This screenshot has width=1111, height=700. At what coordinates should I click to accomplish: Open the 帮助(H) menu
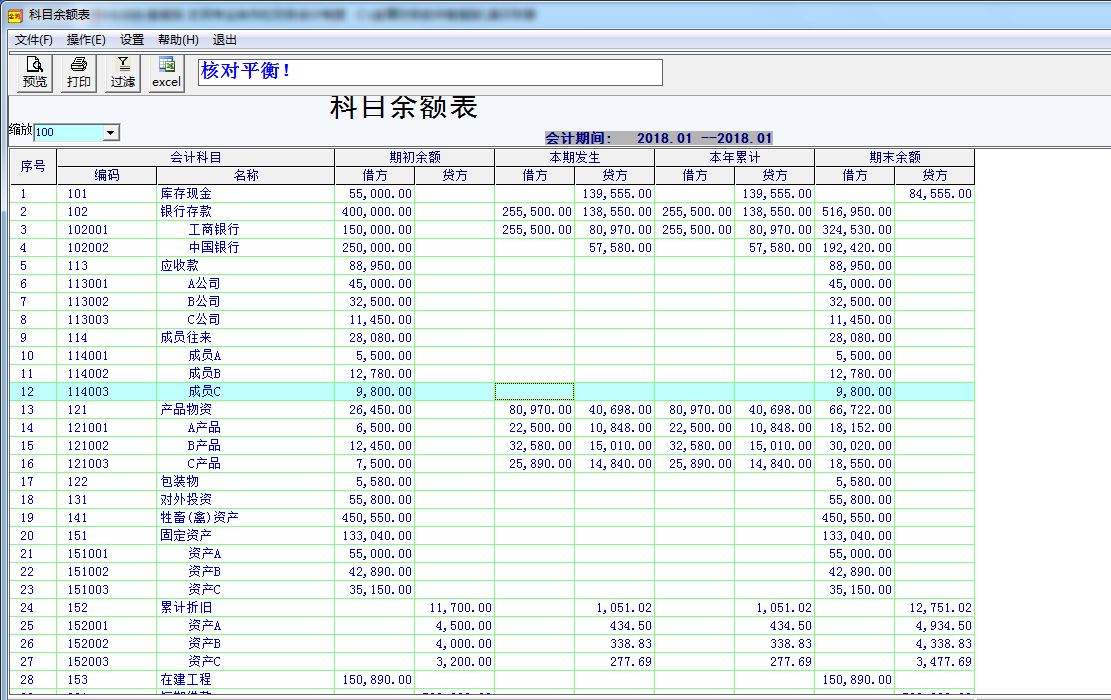tap(178, 40)
